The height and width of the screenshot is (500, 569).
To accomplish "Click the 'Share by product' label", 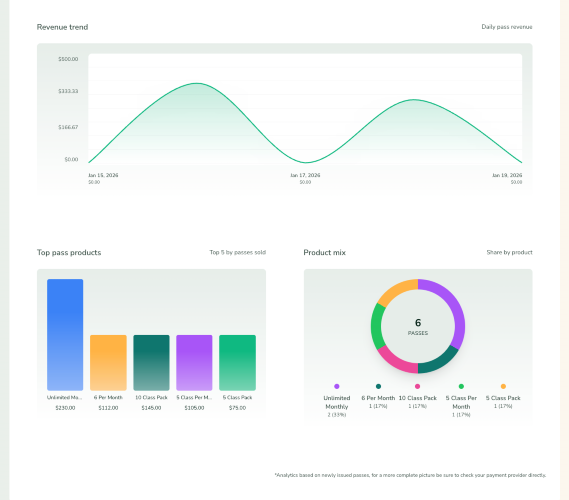I will (509, 252).
